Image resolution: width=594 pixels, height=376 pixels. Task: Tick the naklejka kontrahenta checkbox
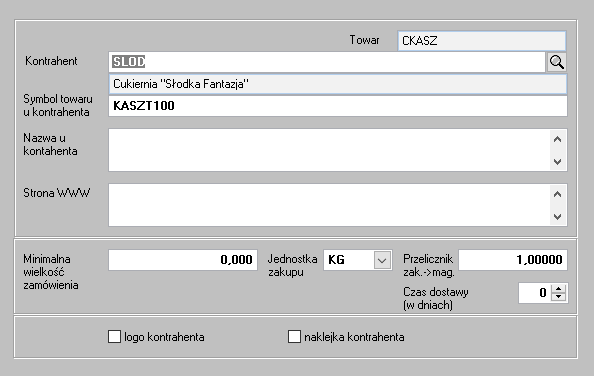(294, 337)
